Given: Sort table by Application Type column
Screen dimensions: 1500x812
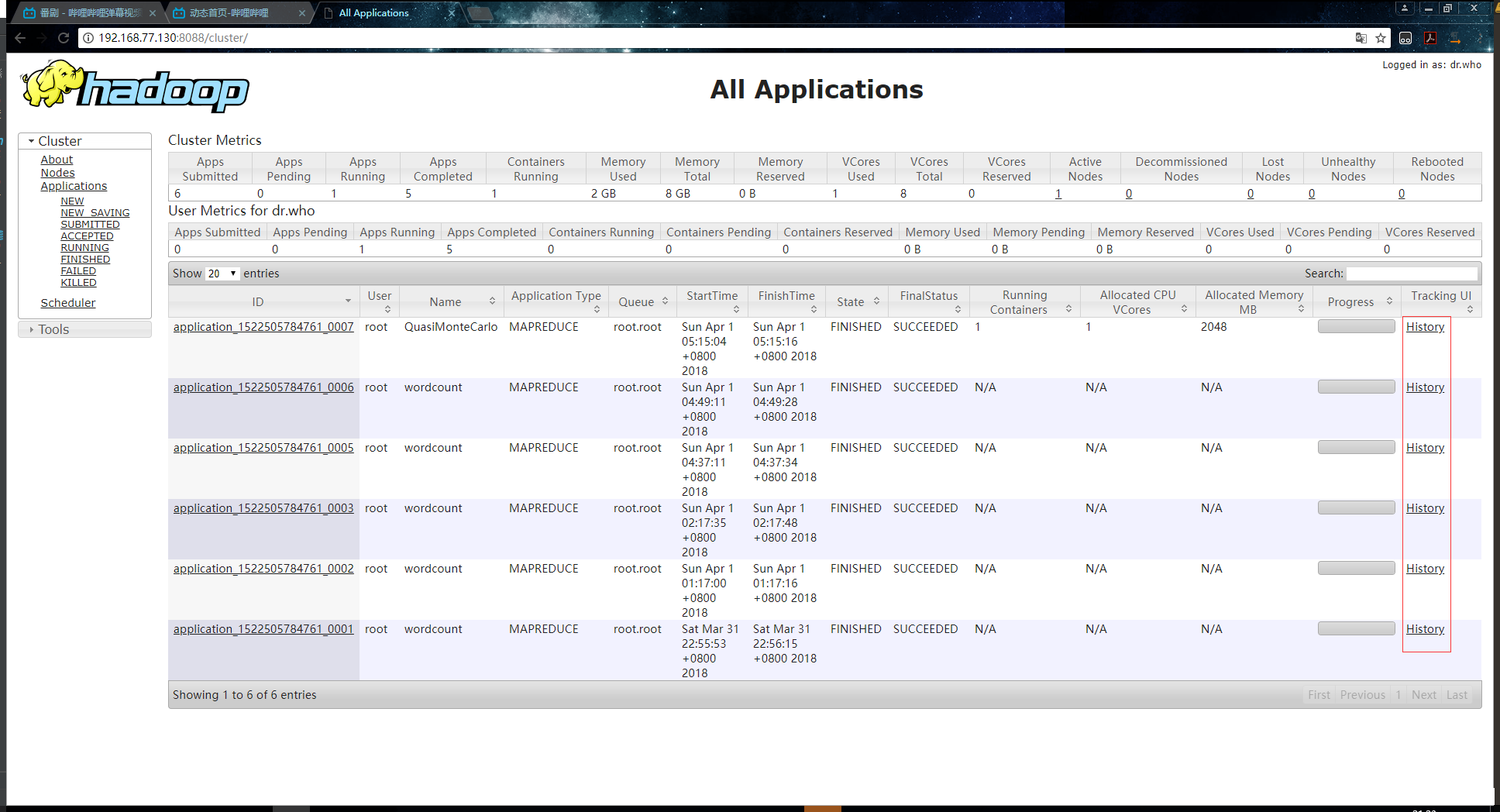Looking at the screenshot, I should [x=597, y=309].
